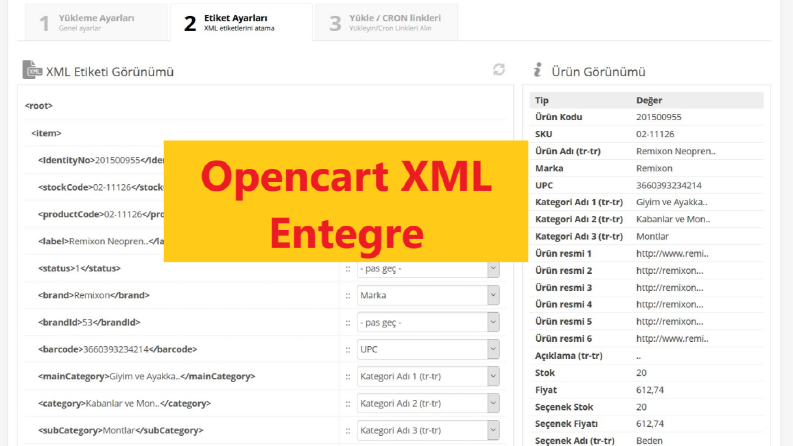The image size is (793, 446).
Task: Click the label Remixon Neopren XML row
Action: point(101,241)
